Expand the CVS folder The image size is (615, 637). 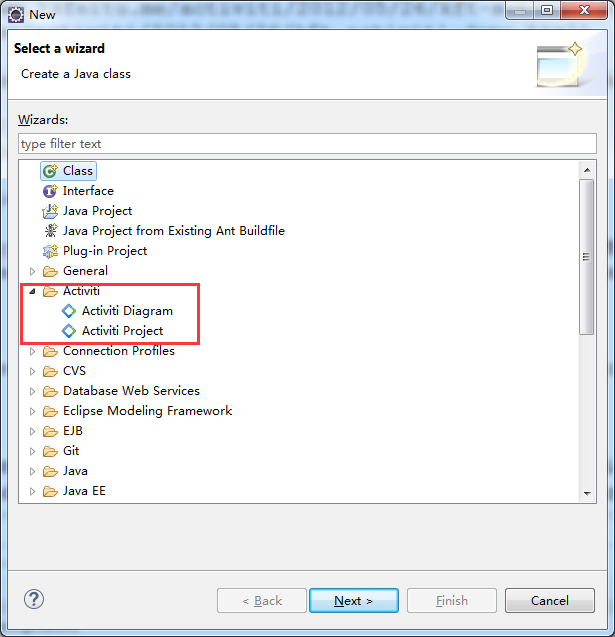pos(32,371)
